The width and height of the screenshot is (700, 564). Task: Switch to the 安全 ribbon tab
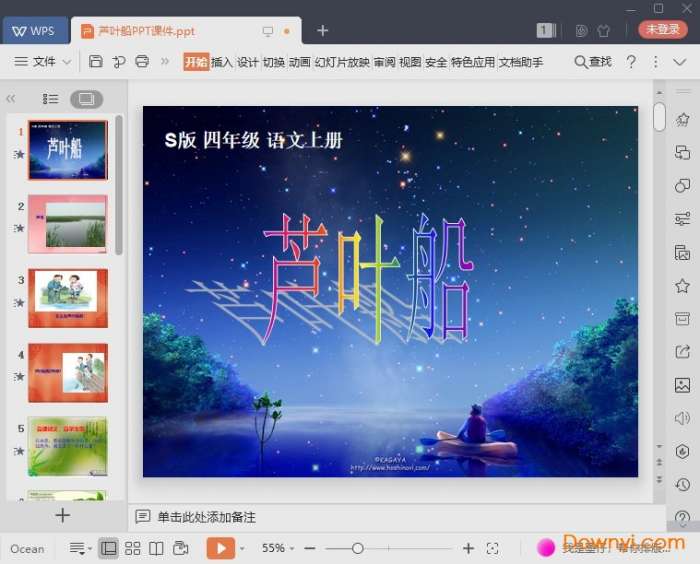point(436,62)
